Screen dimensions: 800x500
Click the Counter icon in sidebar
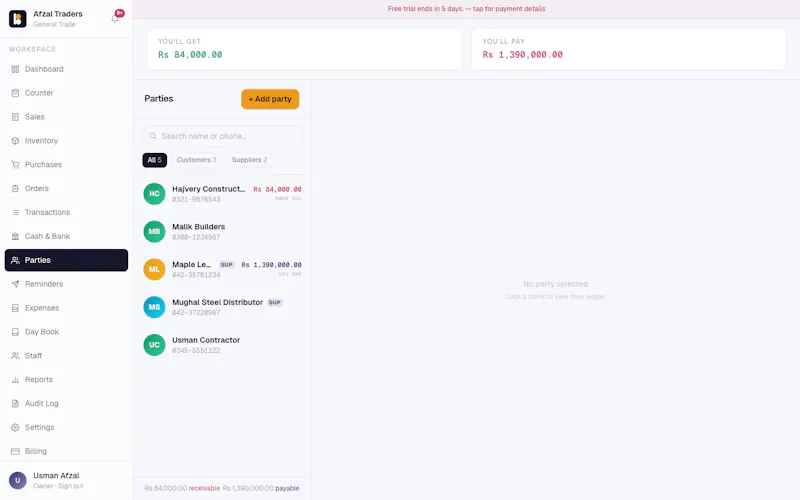coord(15,93)
